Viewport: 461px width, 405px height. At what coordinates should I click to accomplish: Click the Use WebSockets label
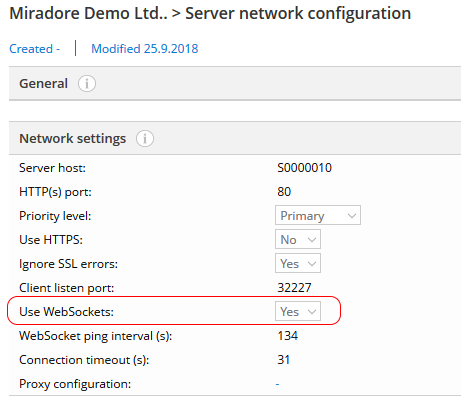click(66, 312)
